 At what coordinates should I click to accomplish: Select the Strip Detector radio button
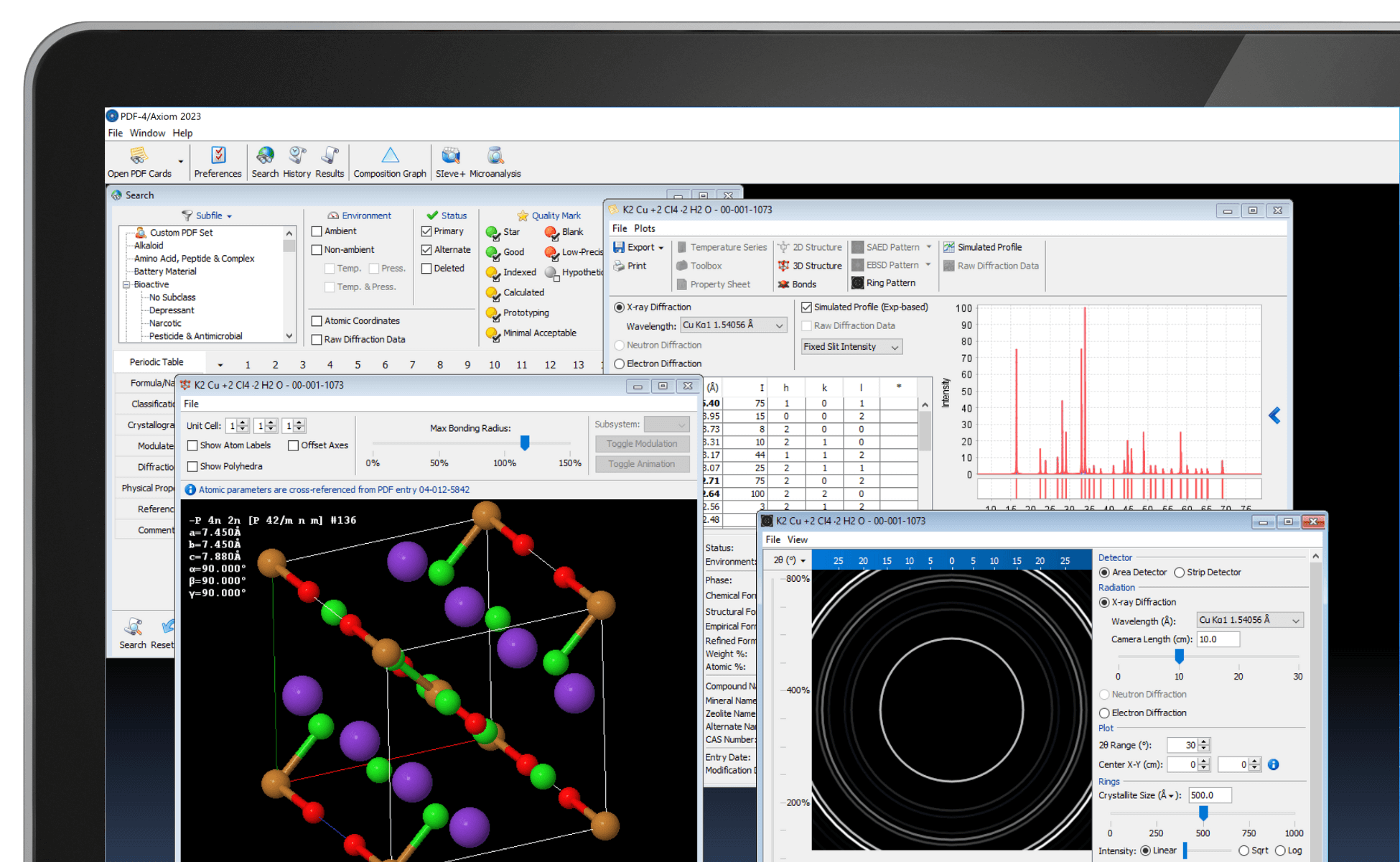pyautogui.click(x=1179, y=573)
